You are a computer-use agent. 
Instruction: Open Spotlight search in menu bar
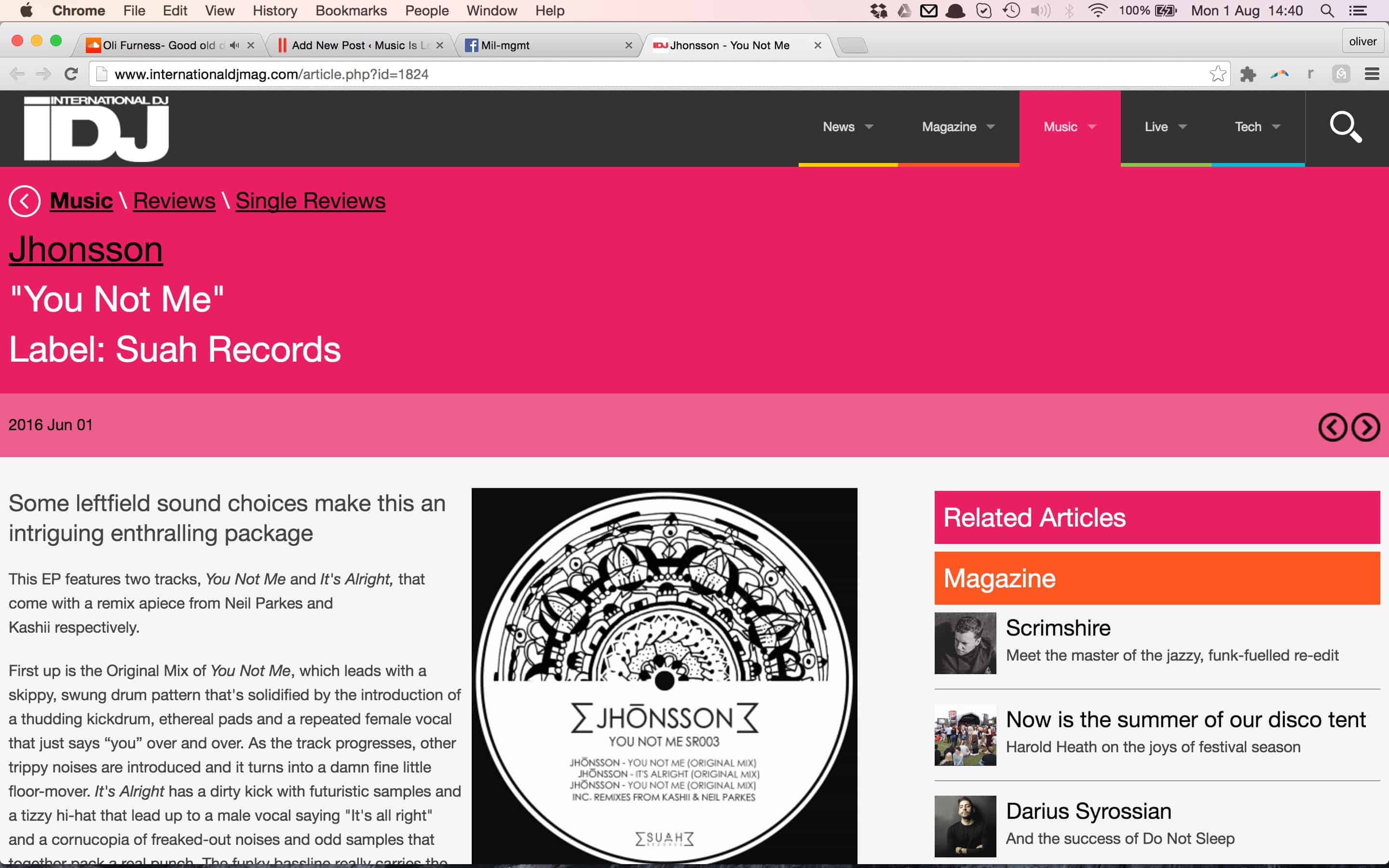pyautogui.click(x=1326, y=10)
